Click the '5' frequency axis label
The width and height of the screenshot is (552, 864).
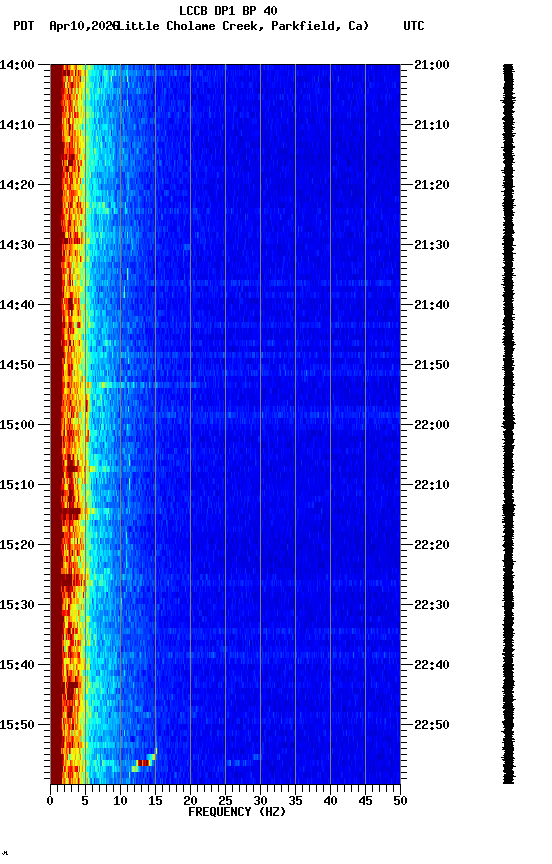click(85, 801)
